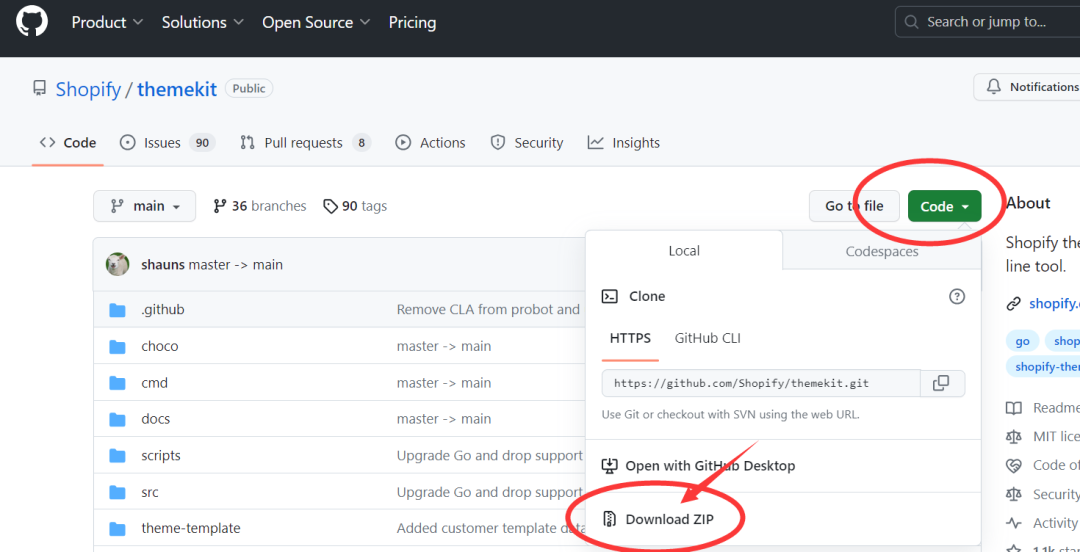This screenshot has height=552, width=1080.
Task: Click the terminal icon next to Clone
Action: click(610, 296)
